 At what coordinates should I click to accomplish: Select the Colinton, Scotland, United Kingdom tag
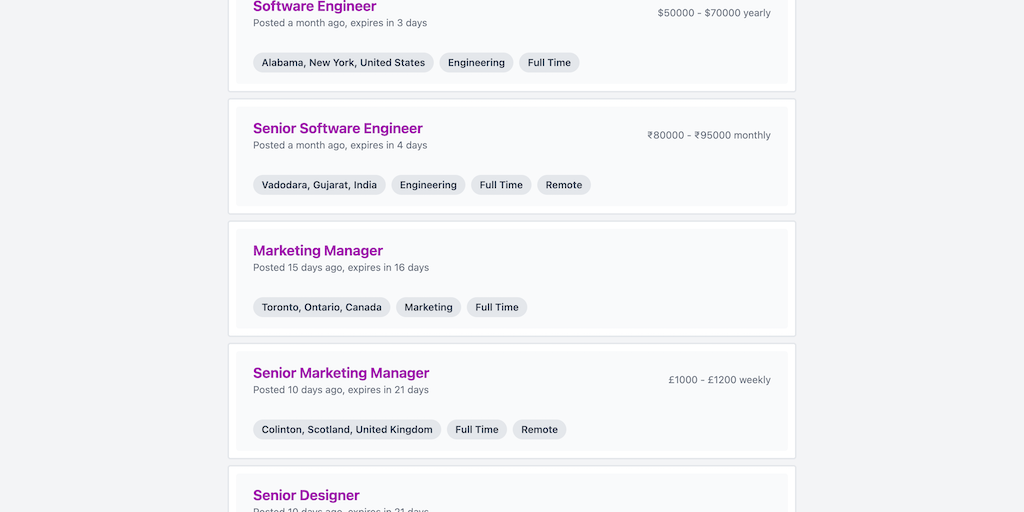pyautogui.click(x=347, y=429)
